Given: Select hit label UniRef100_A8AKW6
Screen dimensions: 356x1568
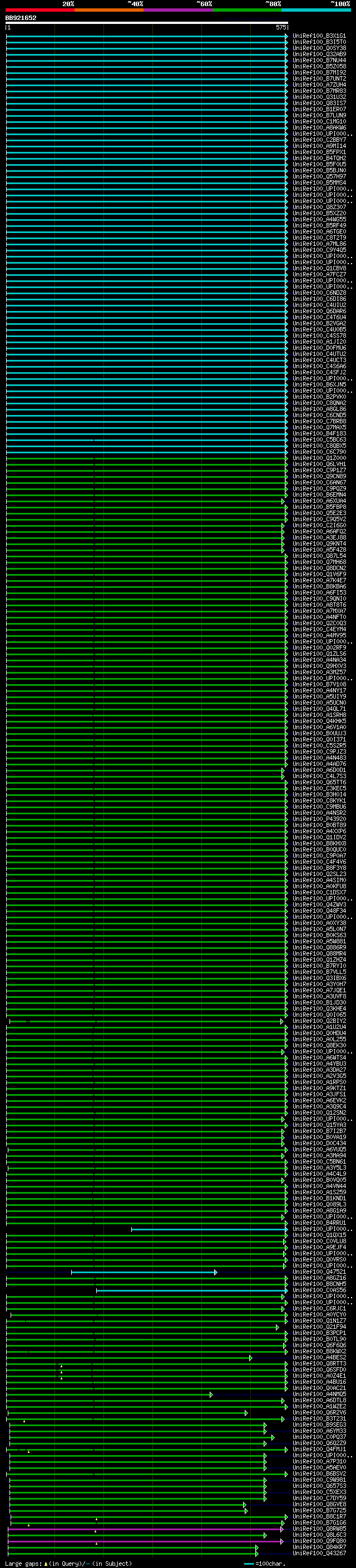Looking at the screenshot, I should coord(319,128).
